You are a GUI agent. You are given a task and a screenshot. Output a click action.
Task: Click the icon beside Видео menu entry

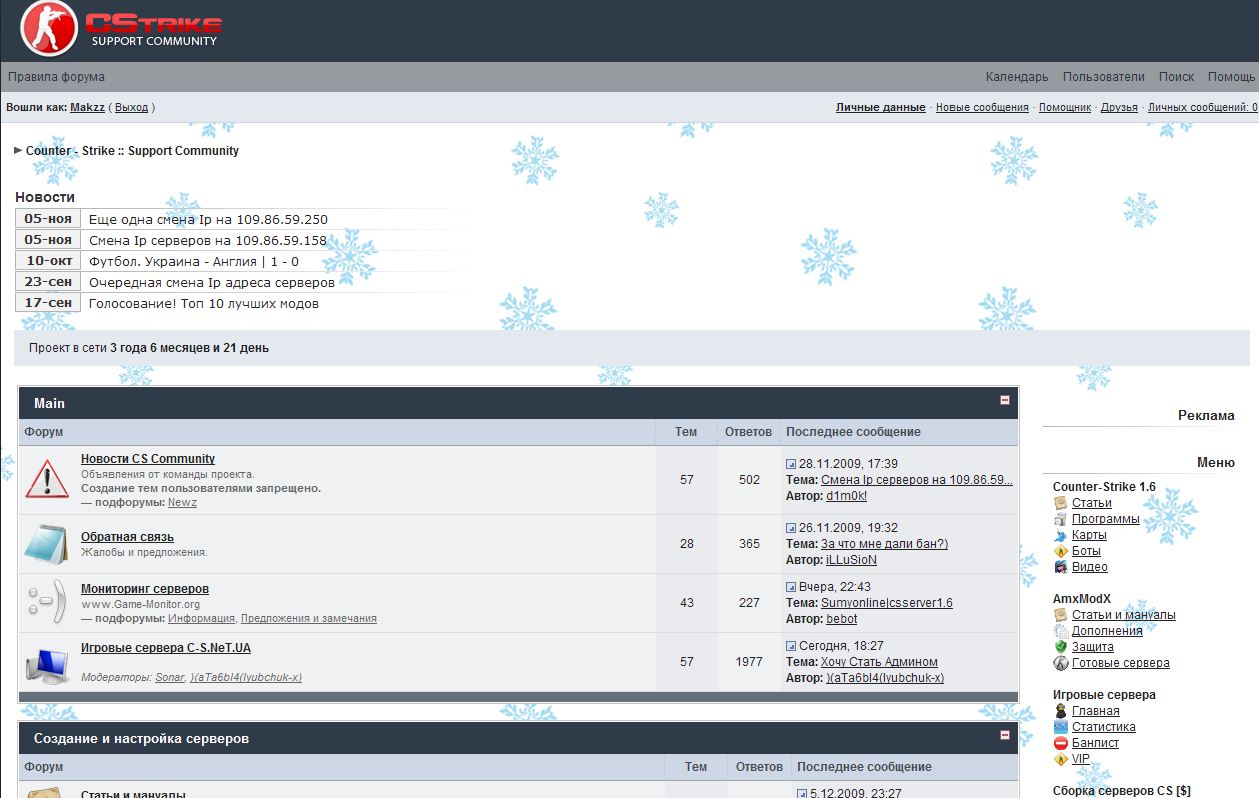pyautogui.click(x=1061, y=567)
